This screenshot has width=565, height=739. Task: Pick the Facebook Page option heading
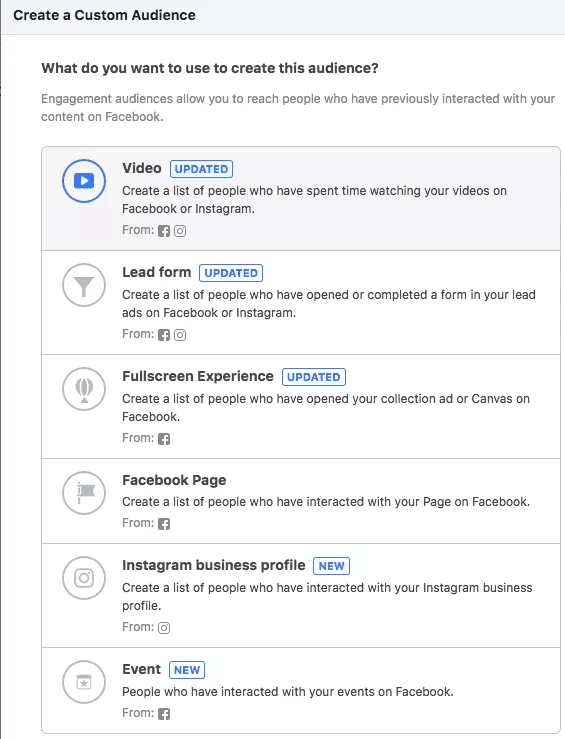(x=174, y=480)
